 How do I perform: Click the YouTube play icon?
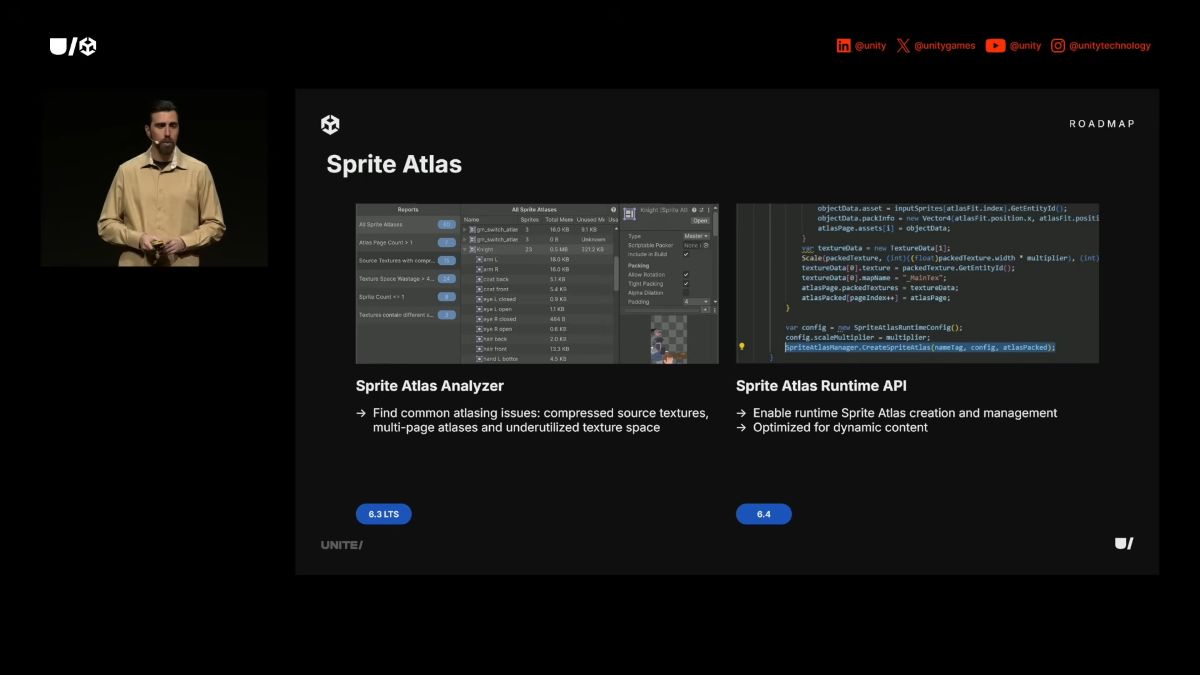(995, 46)
